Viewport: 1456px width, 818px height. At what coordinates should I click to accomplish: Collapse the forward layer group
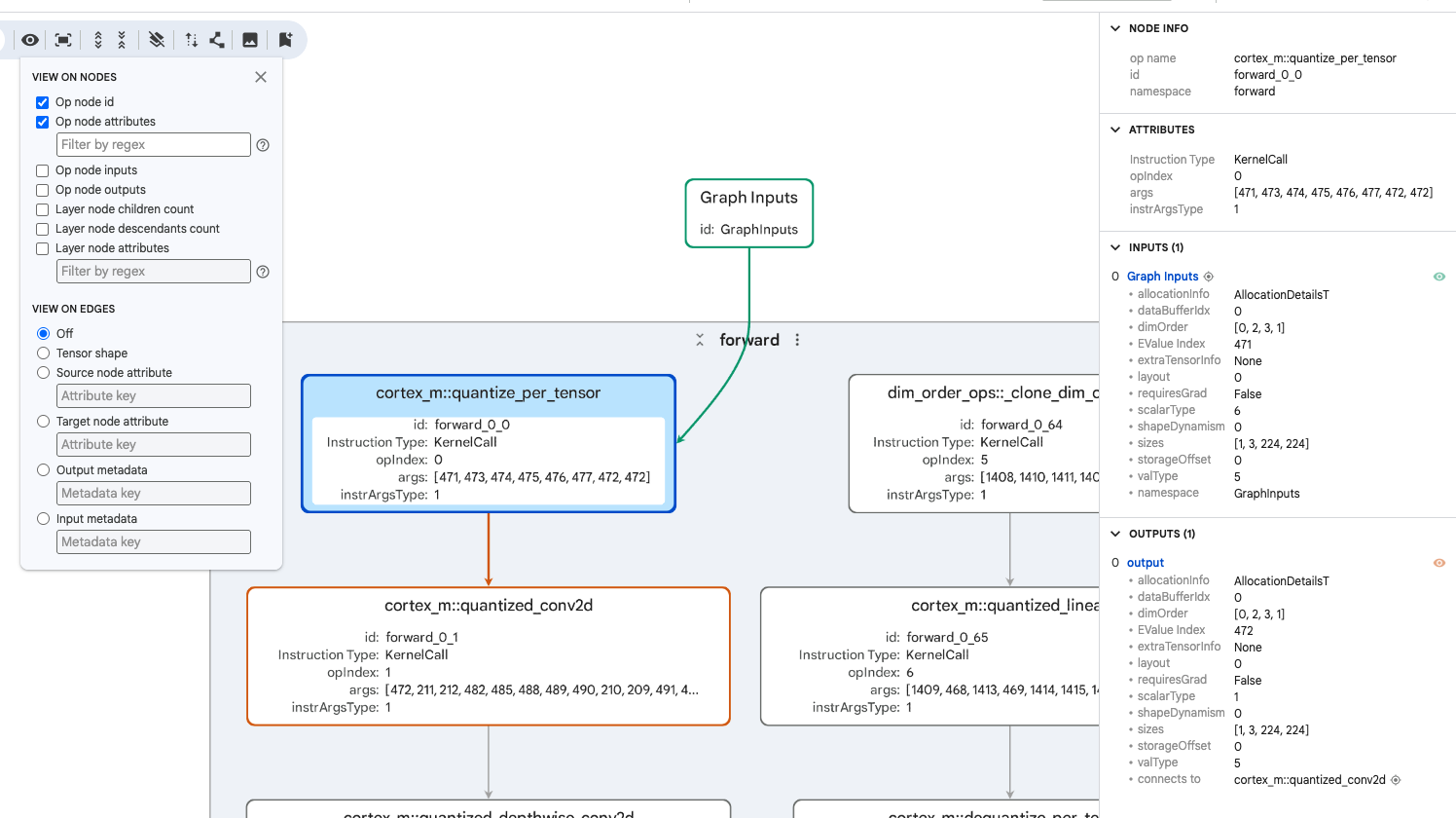[700, 340]
